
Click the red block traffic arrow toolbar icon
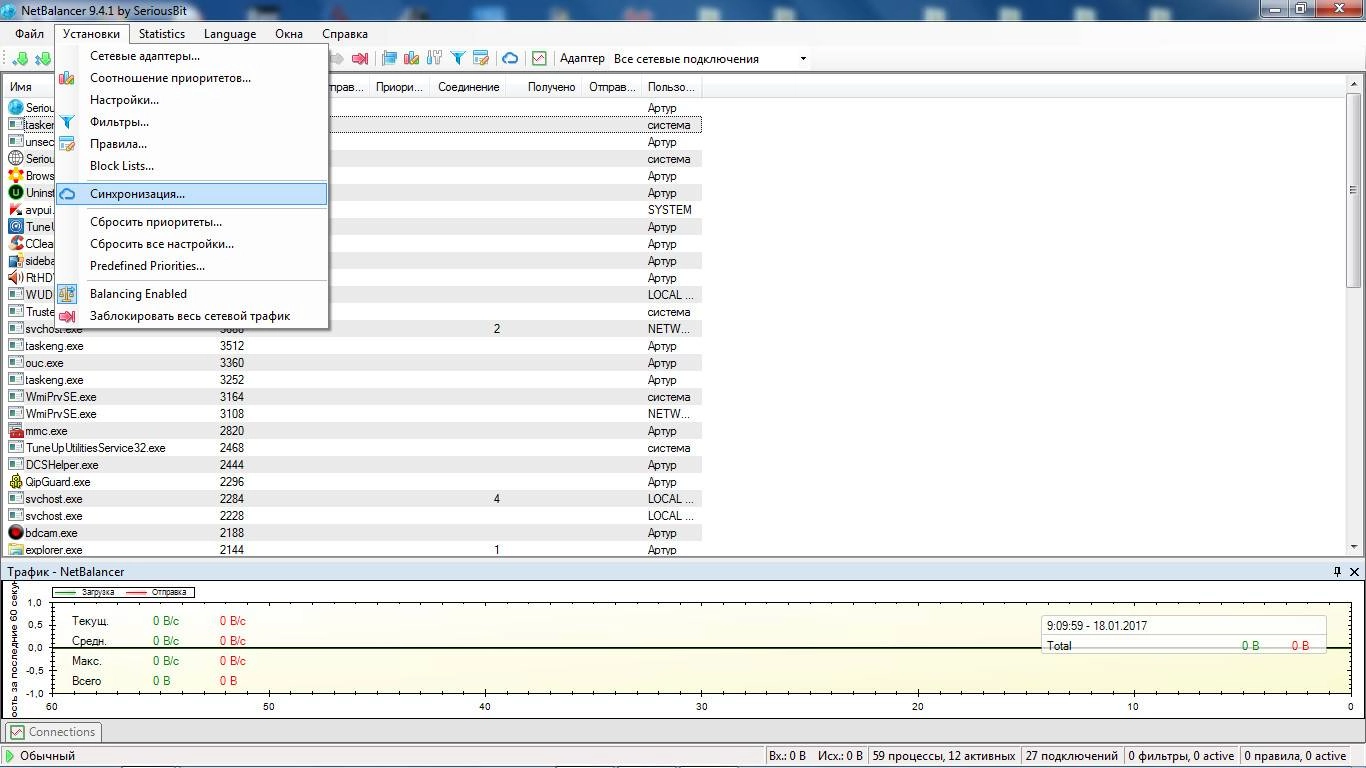point(361,59)
